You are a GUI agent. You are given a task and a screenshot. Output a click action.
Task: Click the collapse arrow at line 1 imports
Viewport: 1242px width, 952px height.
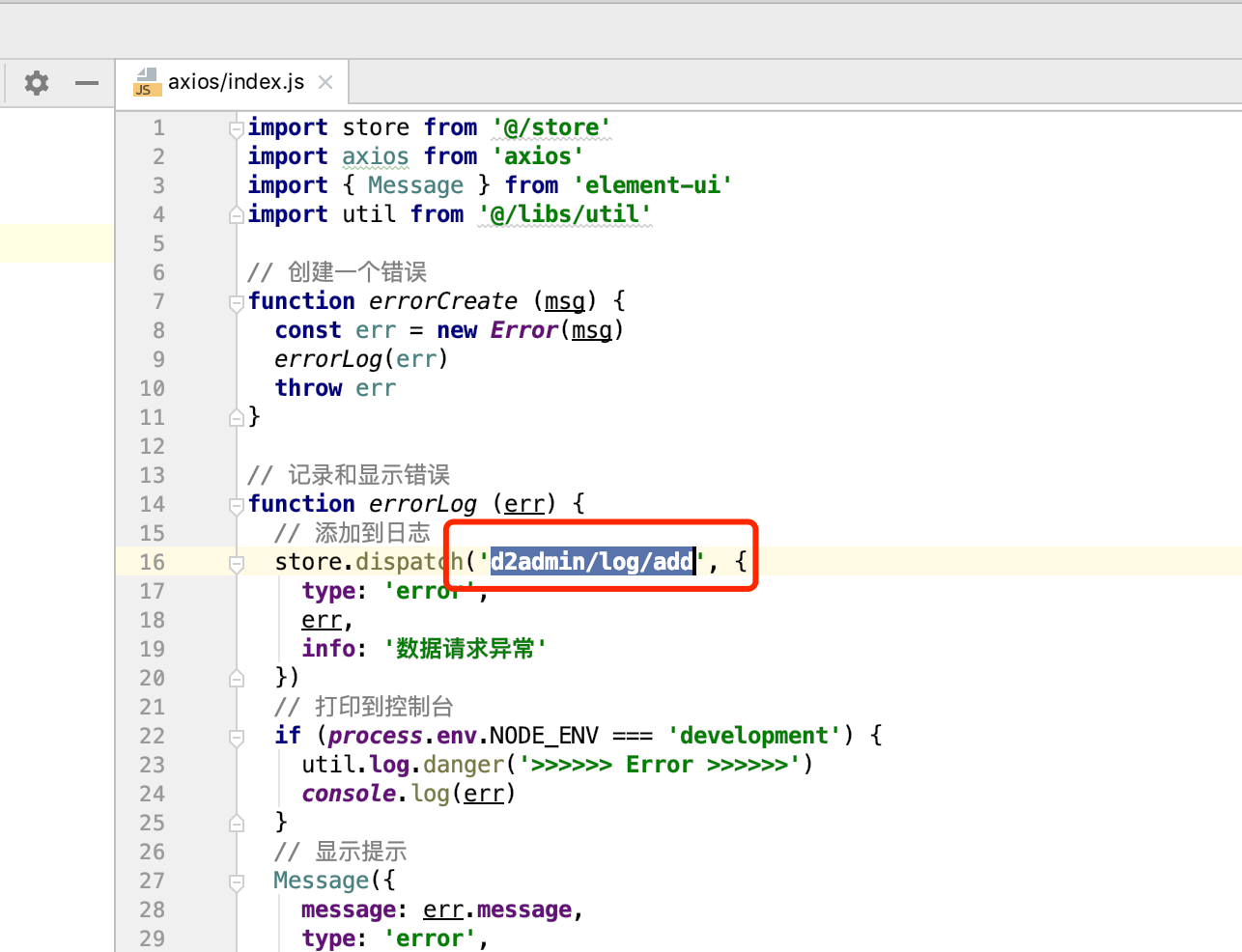click(x=235, y=126)
